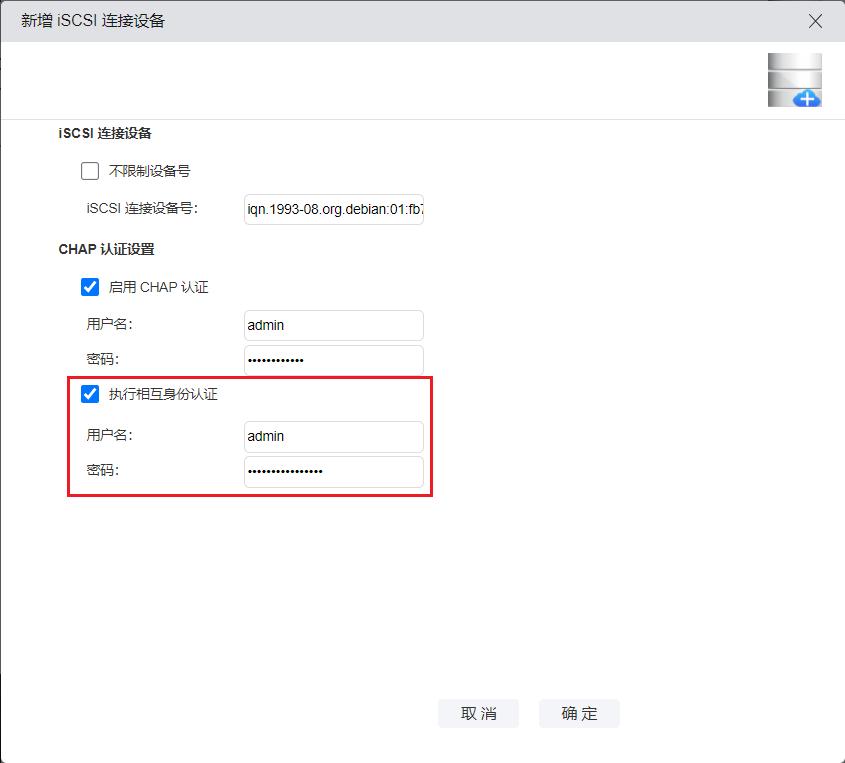Click the storage device add icon
Image resolution: width=845 pixels, height=763 pixels.
pyautogui.click(x=794, y=81)
